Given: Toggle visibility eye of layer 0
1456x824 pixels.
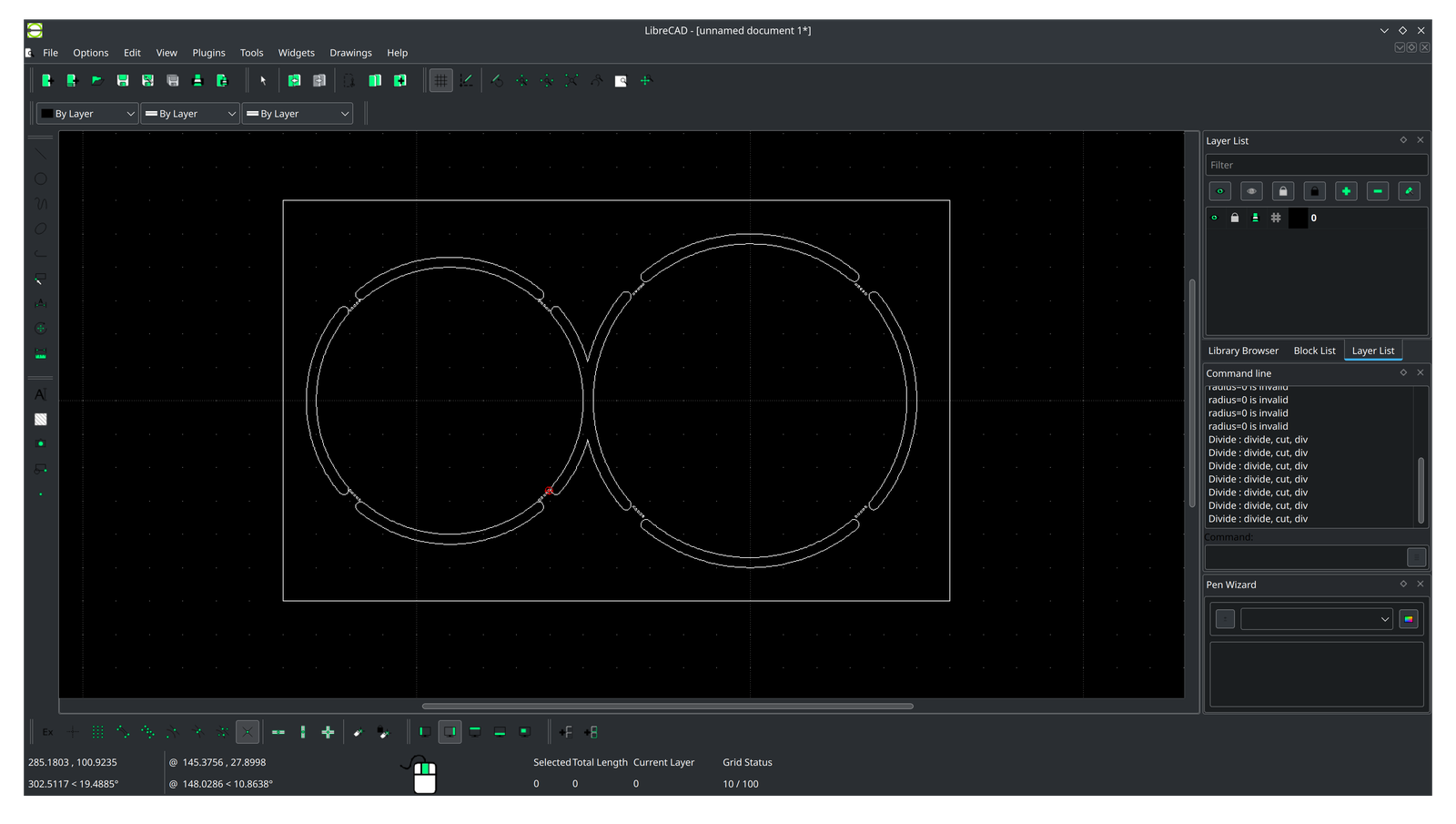Looking at the screenshot, I should click(x=1214, y=218).
